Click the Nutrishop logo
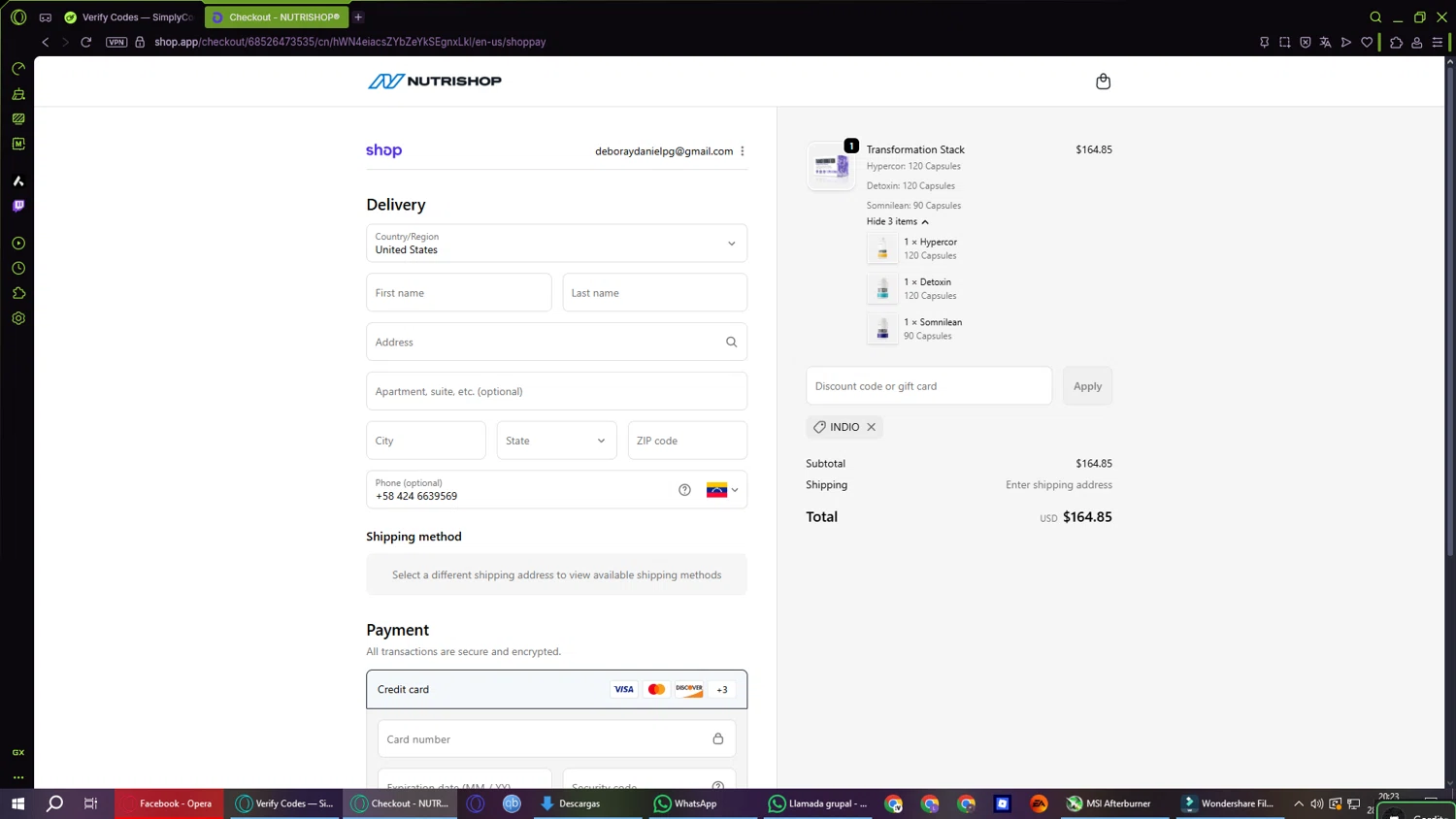Image resolution: width=1456 pixels, height=819 pixels. (435, 81)
